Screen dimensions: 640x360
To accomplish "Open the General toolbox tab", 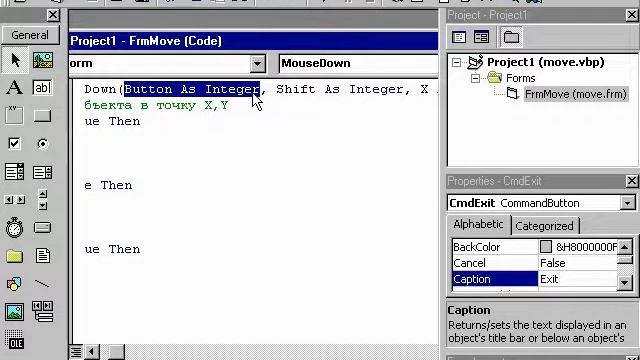I will 30,35.
